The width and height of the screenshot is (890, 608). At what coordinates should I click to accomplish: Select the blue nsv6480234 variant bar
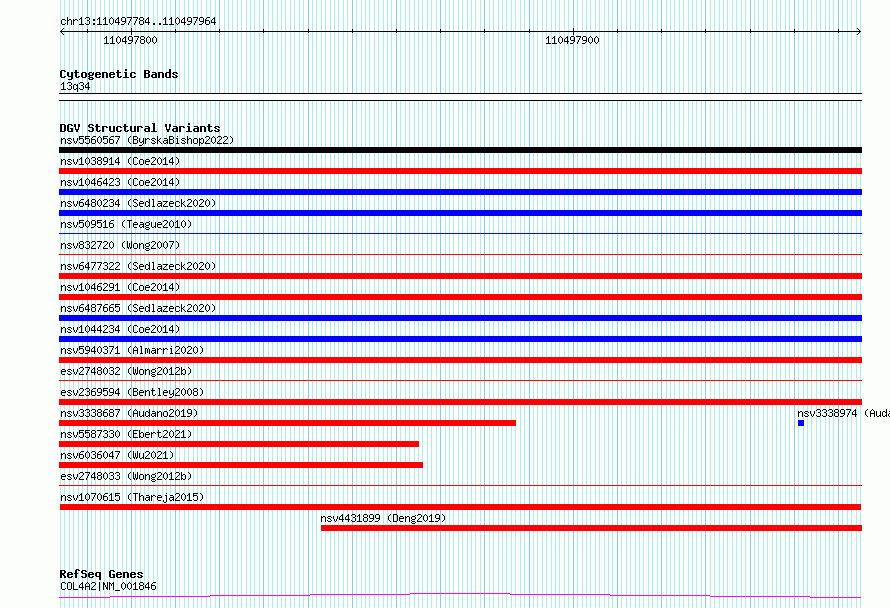pos(460,213)
